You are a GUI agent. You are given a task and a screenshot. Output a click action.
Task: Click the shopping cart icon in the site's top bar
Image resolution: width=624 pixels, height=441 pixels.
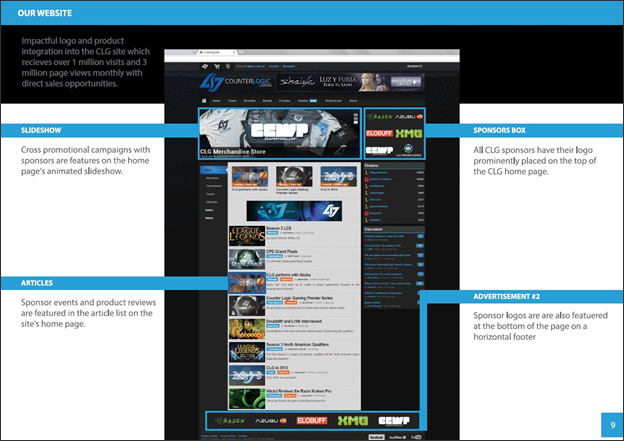click(217, 66)
